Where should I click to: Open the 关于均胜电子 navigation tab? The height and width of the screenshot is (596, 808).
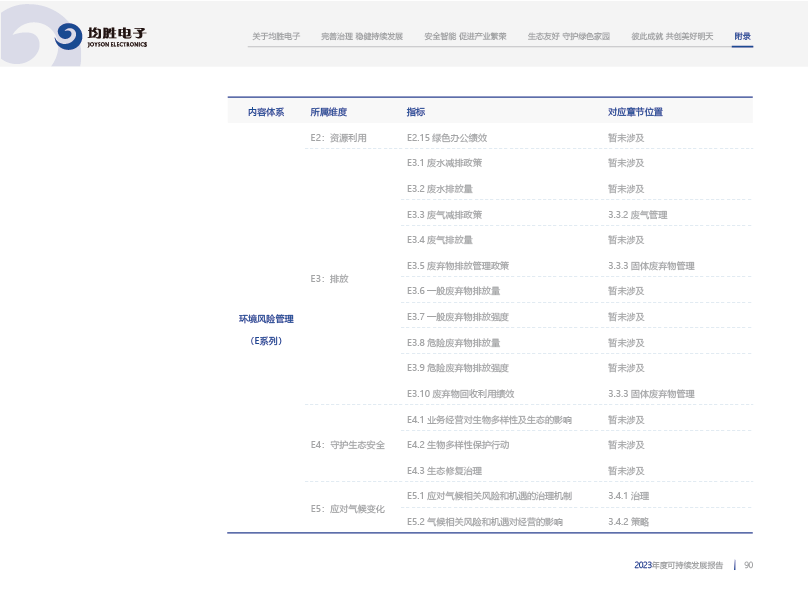click(276, 36)
